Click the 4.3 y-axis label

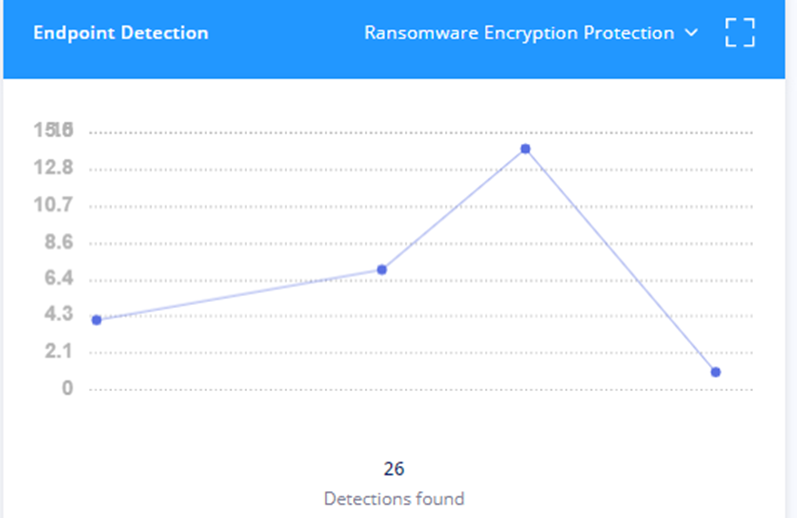pyautogui.click(x=59, y=314)
